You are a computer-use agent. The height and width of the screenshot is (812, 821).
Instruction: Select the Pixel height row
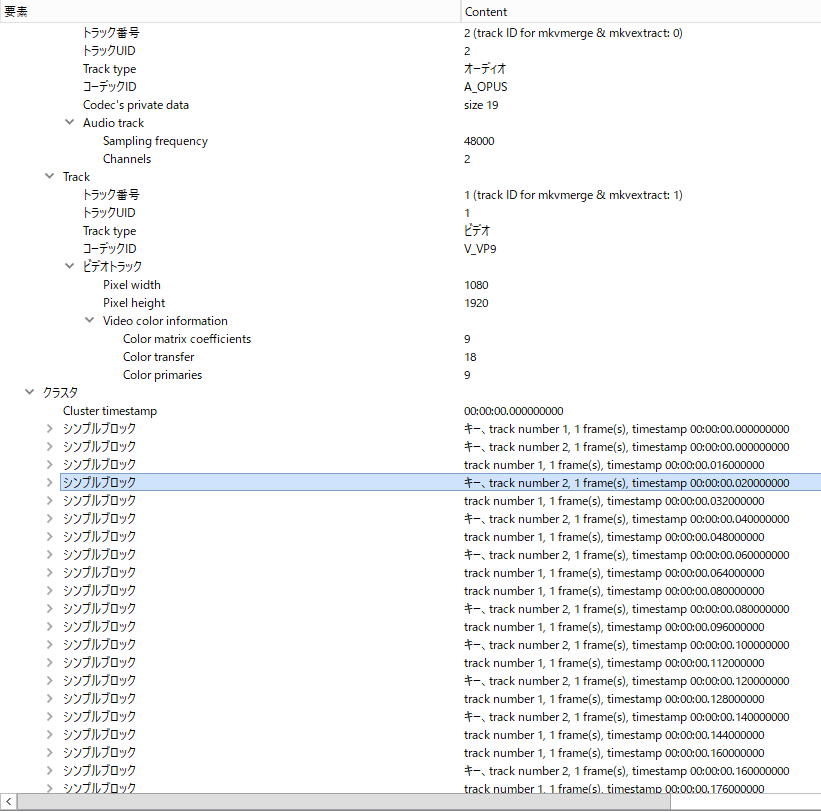(x=134, y=303)
